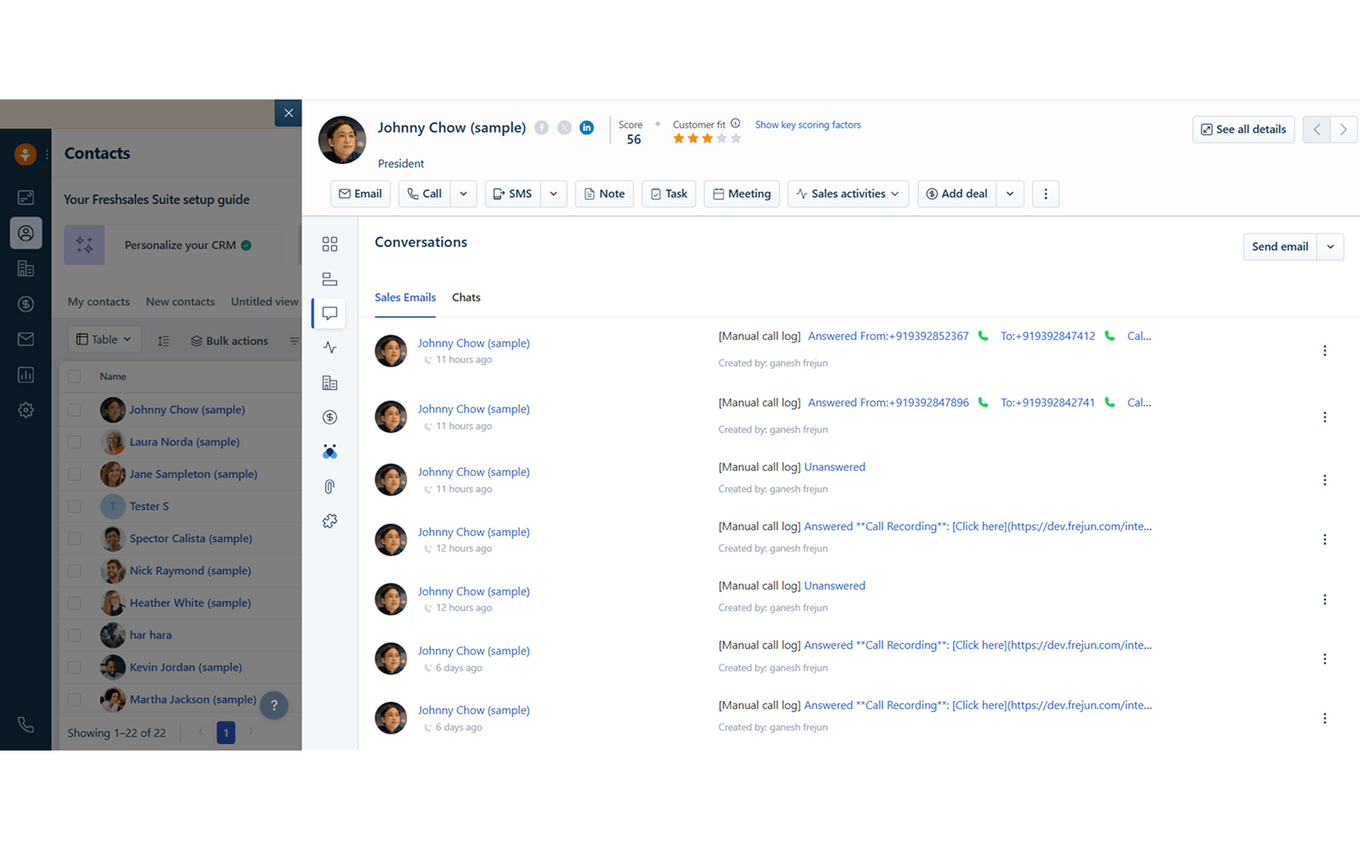Open the Sales activities dropdown
Image resolution: width=1360 pixels, height=850 pixels.
[x=848, y=194]
